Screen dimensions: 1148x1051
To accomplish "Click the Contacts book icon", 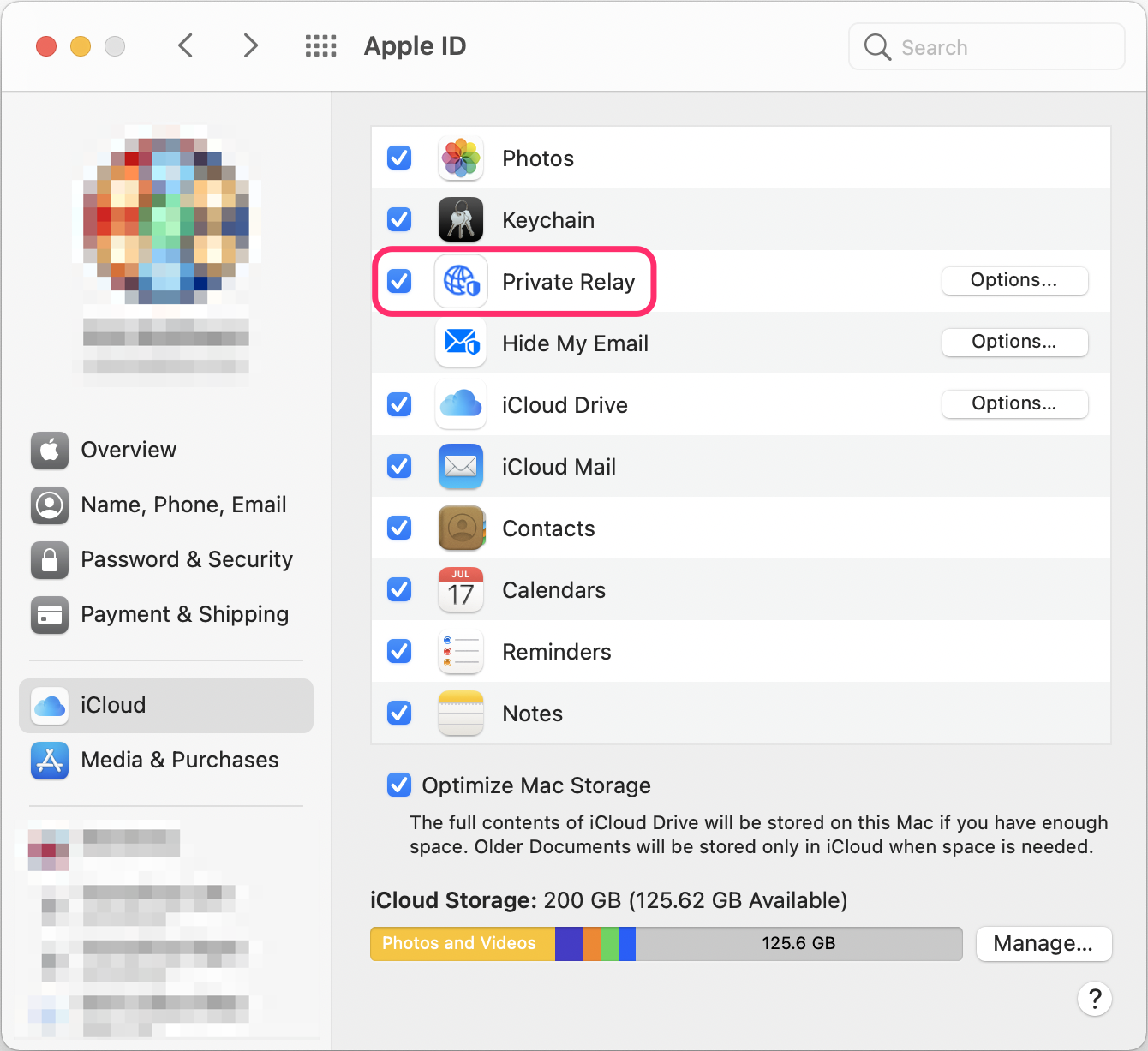I will pyautogui.click(x=461, y=528).
